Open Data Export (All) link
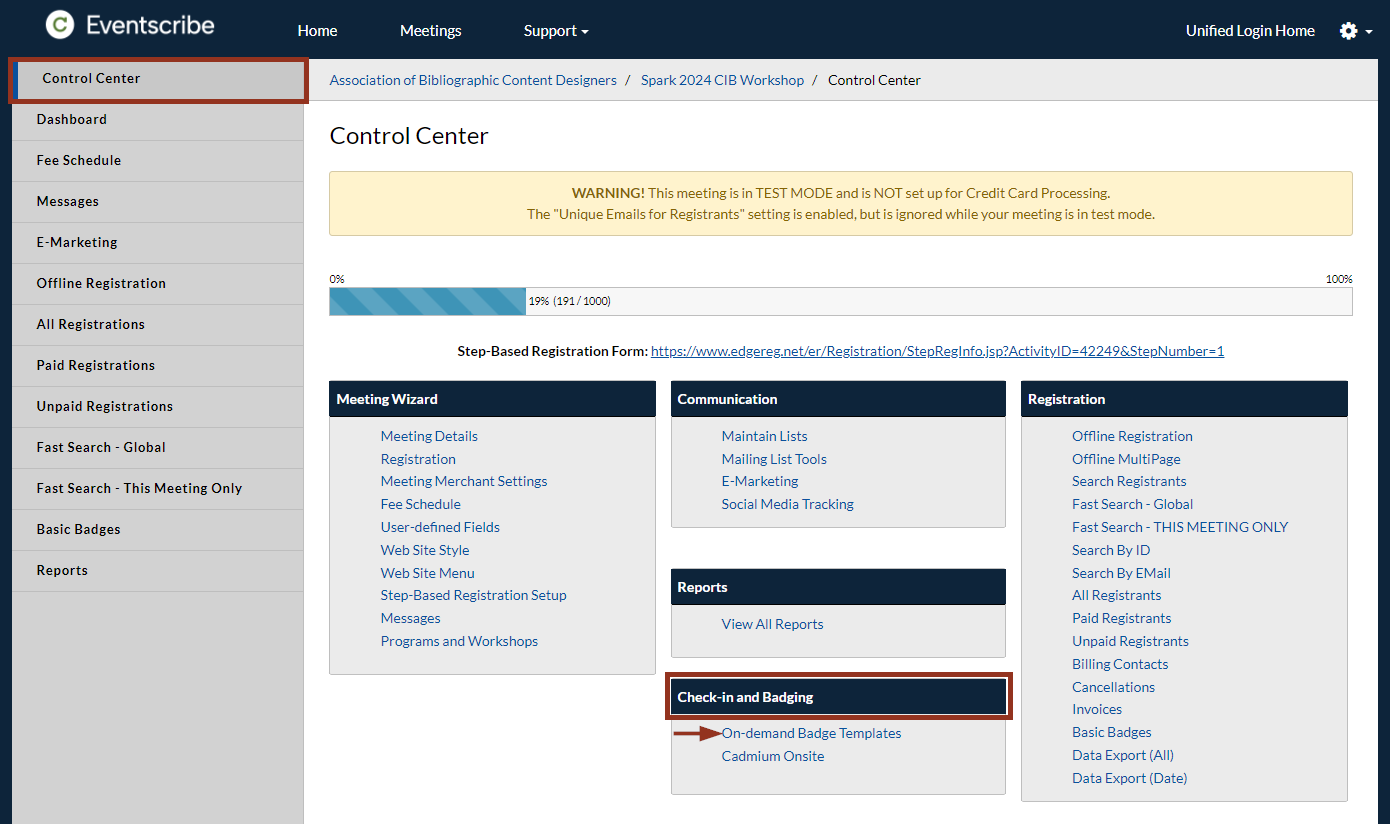This screenshot has width=1390, height=824. click(1123, 755)
